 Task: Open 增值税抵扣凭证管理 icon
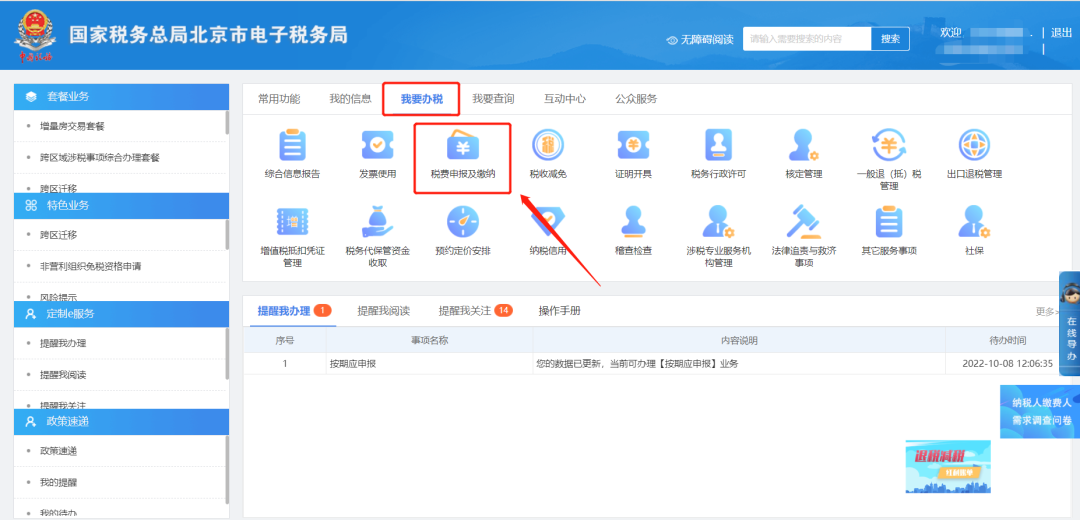(292, 222)
